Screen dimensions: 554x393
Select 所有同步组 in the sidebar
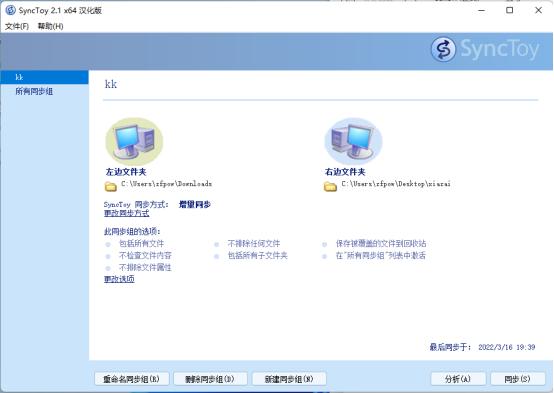coord(34,92)
